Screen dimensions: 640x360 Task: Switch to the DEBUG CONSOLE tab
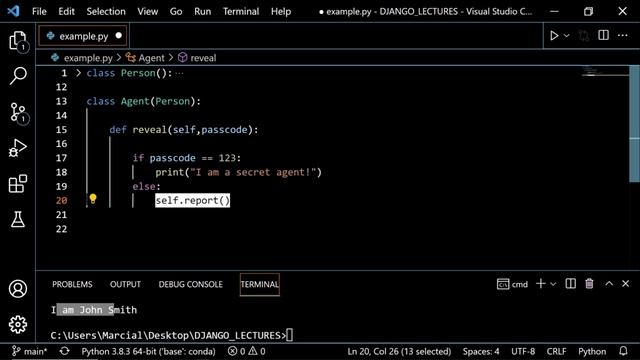point(191,284)
